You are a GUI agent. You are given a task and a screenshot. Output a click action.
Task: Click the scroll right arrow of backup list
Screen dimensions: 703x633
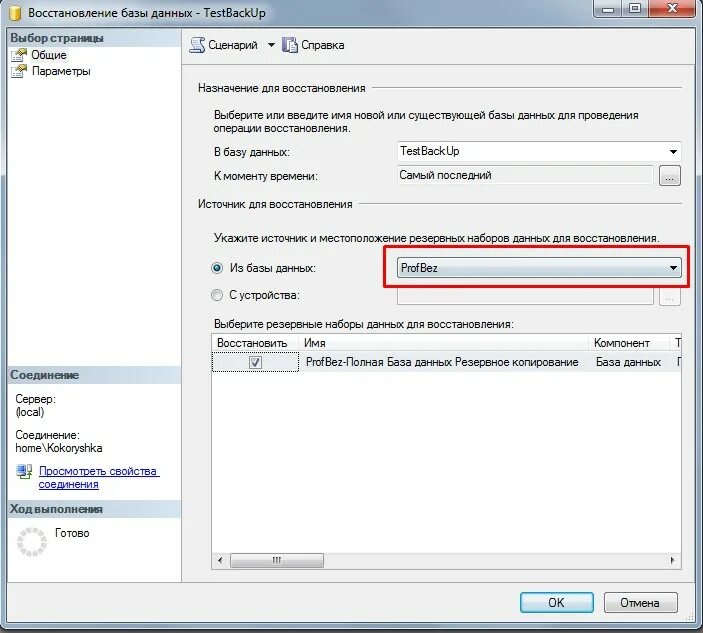pos(672,560)
